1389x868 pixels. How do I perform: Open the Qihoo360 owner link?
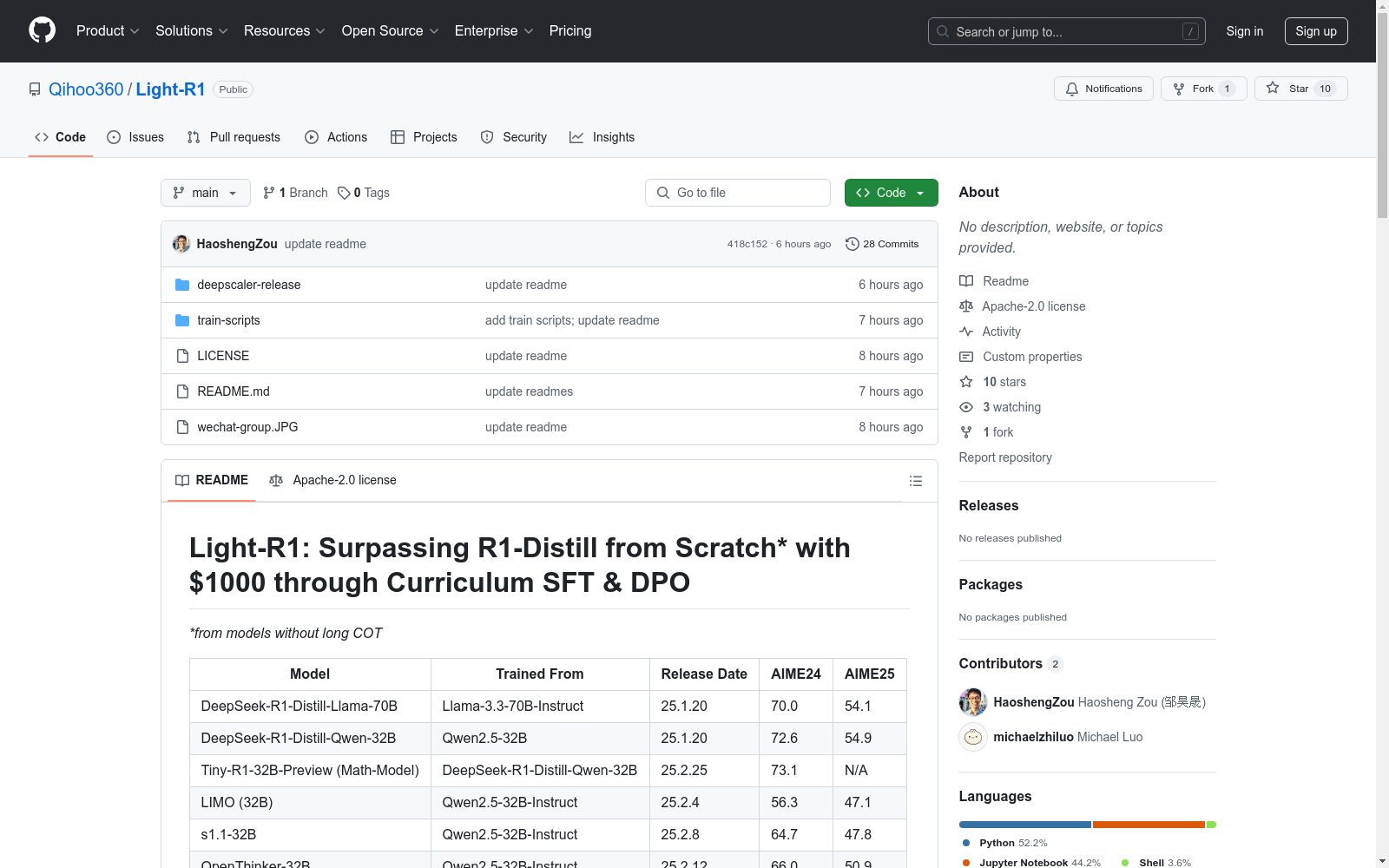(86, 89)
